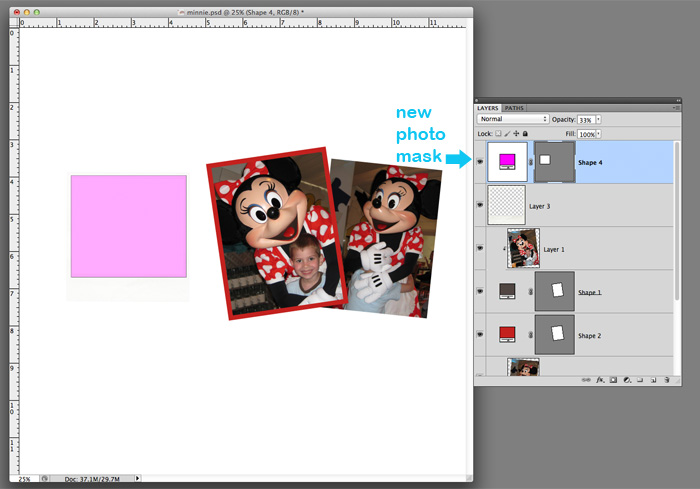The image size is (700, 489).
Task: Toggle visibility of Shape 4 layer
Action: pyautogui.click(x=480, y=162)
